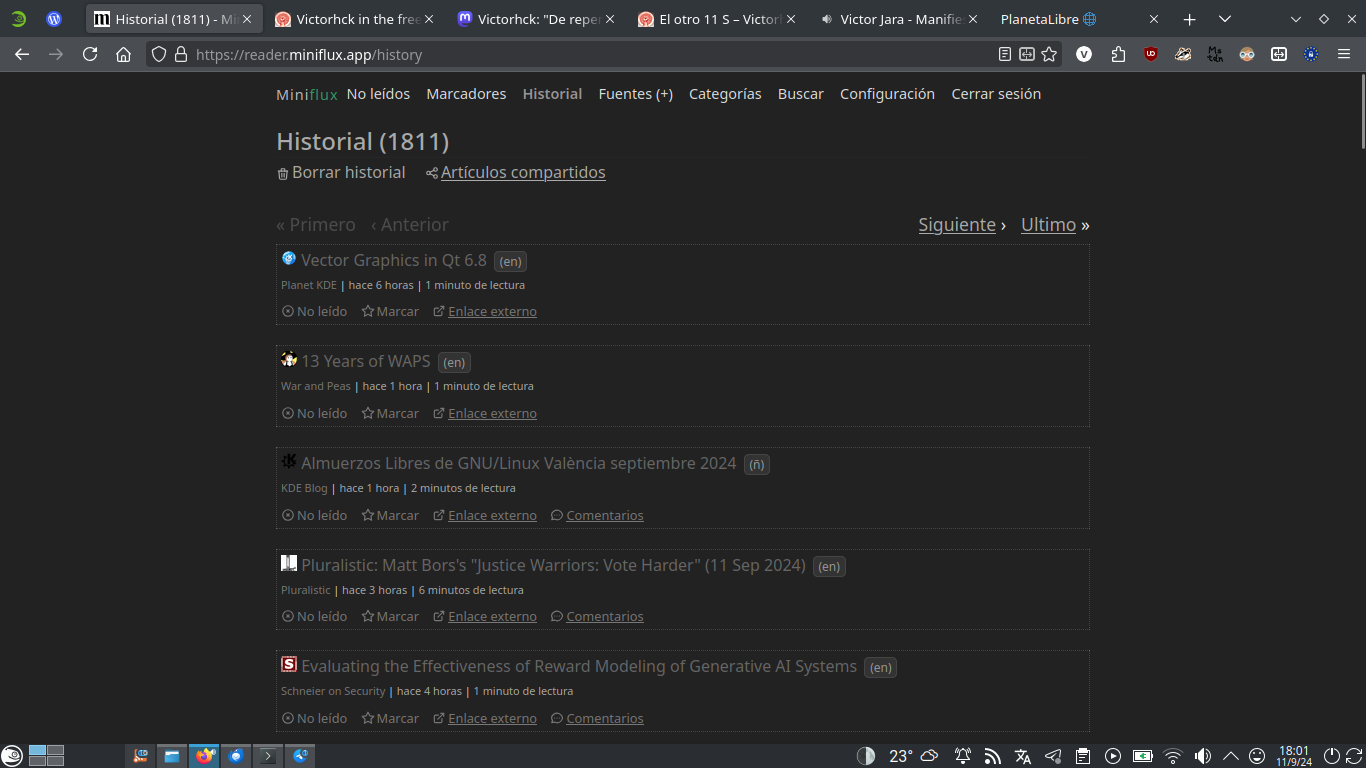Screen dimensions: 1366x768
Task: Open Buscar in Miniflux menu
Action: tap(801, 94)
